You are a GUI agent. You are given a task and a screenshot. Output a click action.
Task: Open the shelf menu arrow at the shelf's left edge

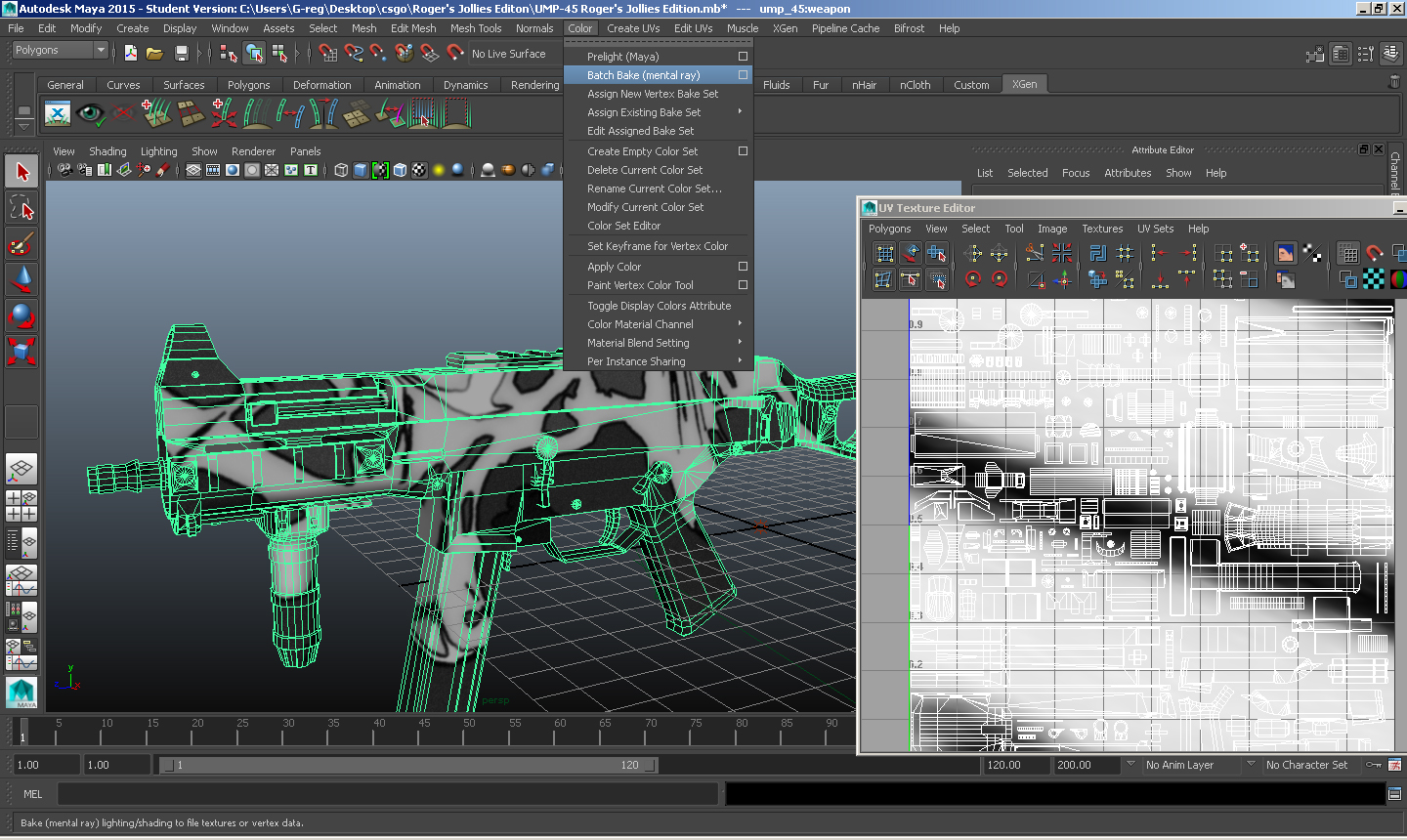pos(24,125)
